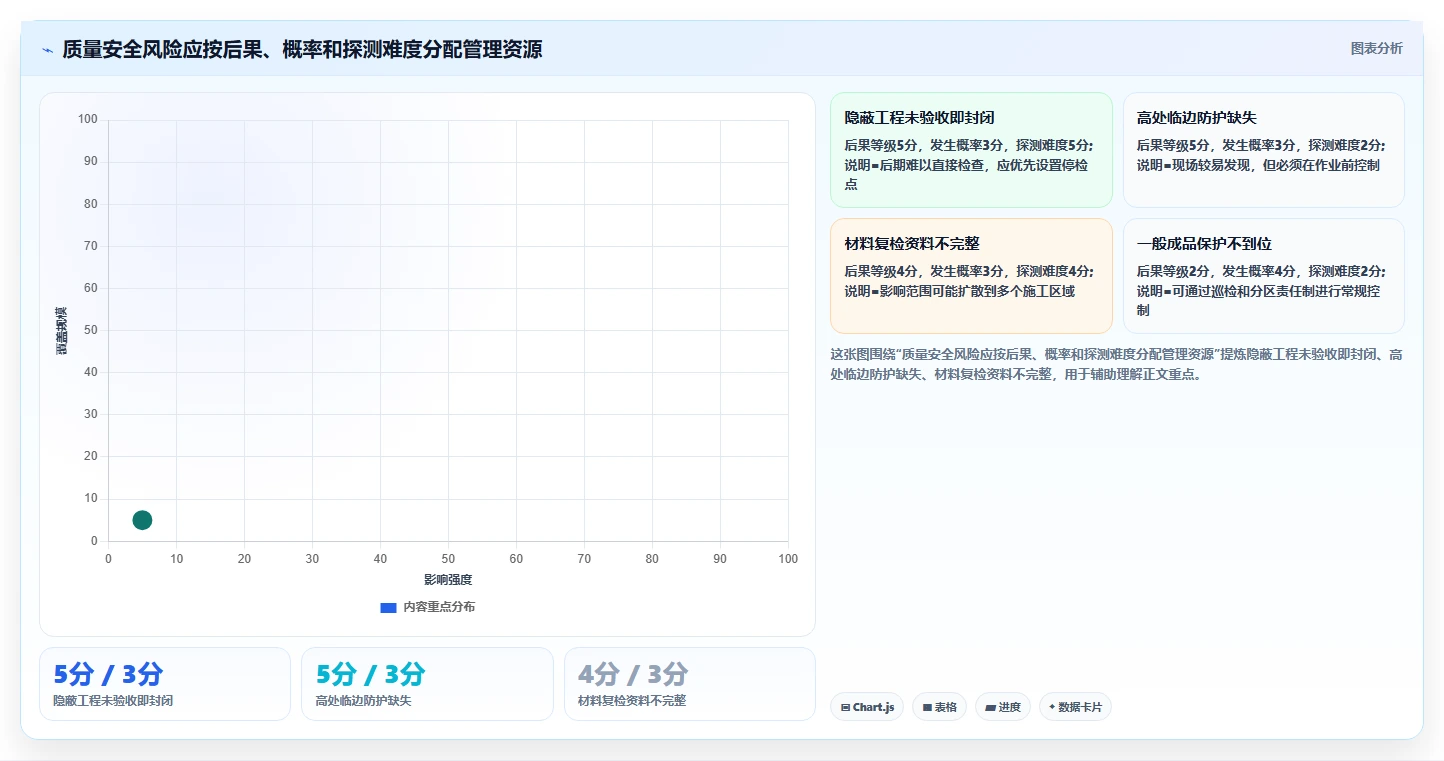Click the description text in 高处临边防护缺失 card

(x=1261, y=155)
